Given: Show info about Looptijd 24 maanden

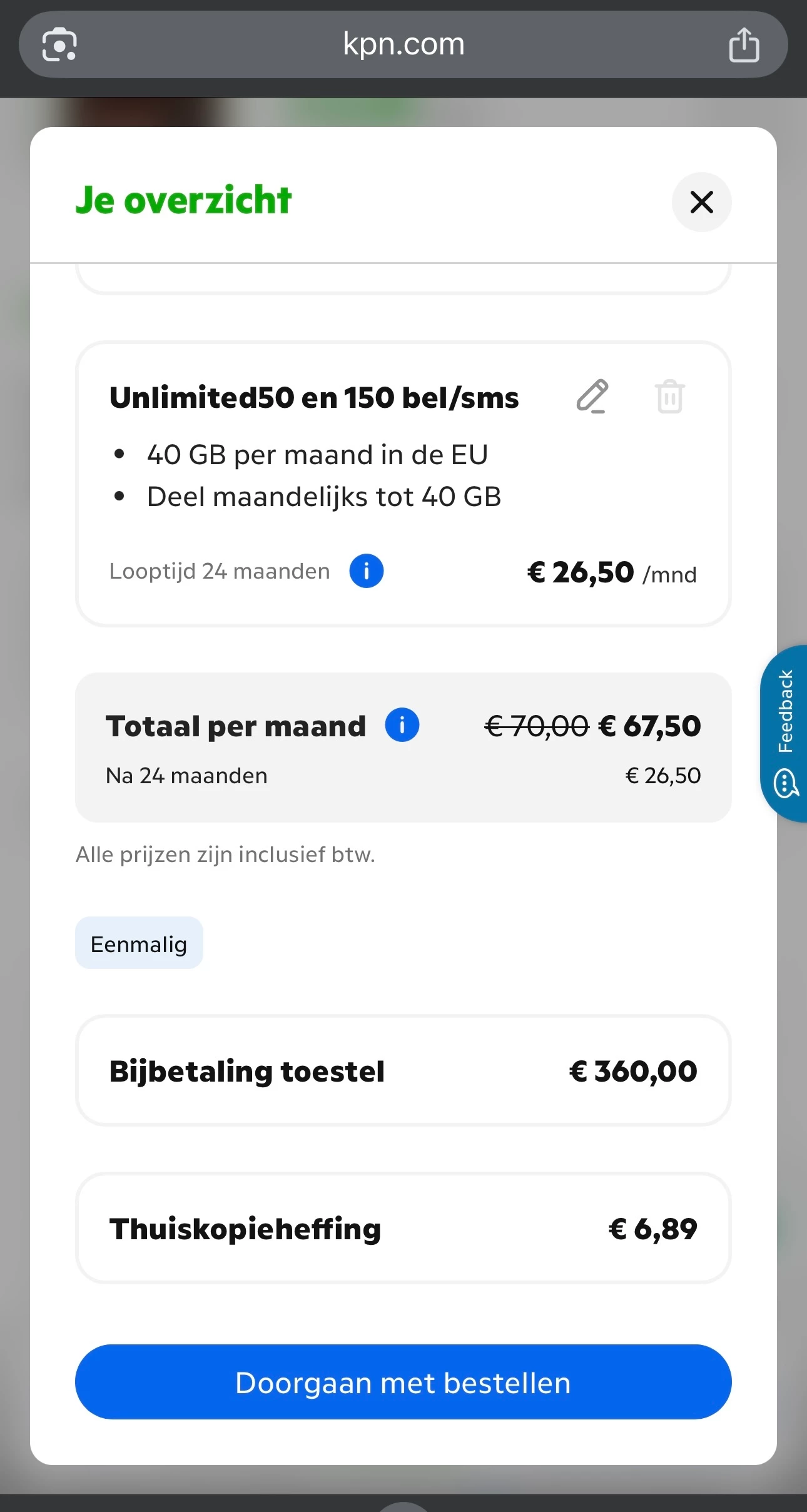Looking at the screenshot, I should pyautogui.click(x=367, y=571).
